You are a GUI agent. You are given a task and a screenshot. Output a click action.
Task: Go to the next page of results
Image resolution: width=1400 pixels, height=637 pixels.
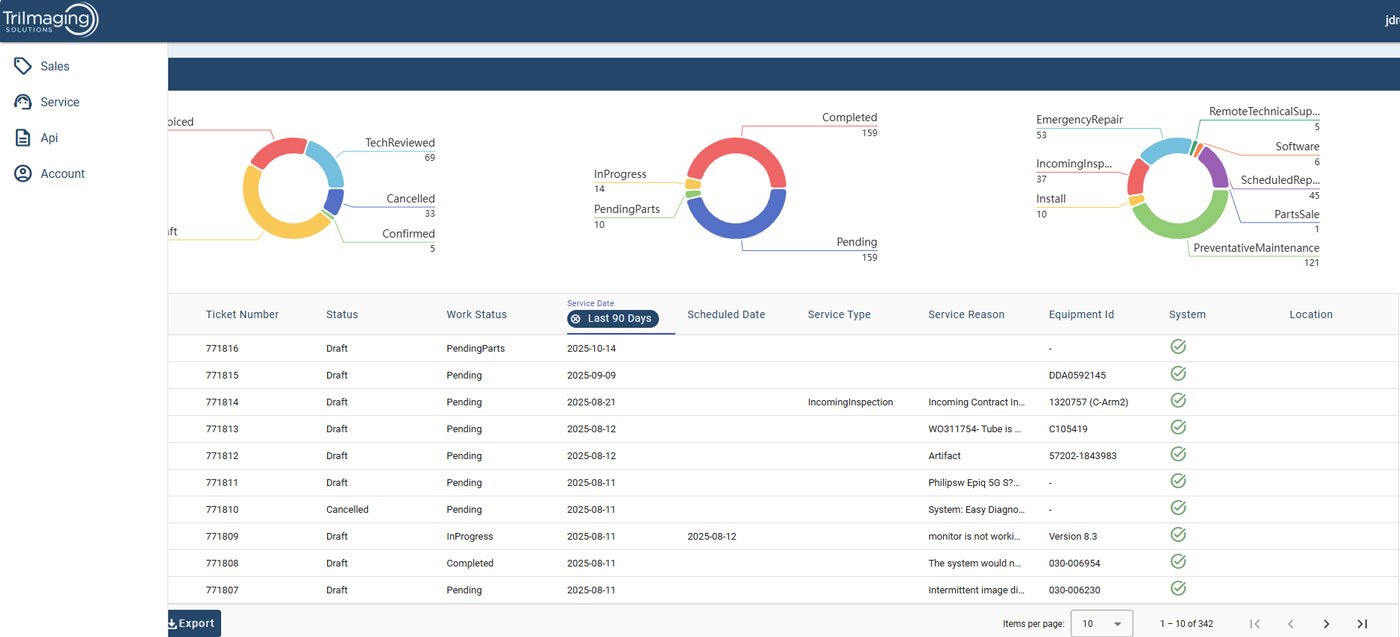(1326, 624)
